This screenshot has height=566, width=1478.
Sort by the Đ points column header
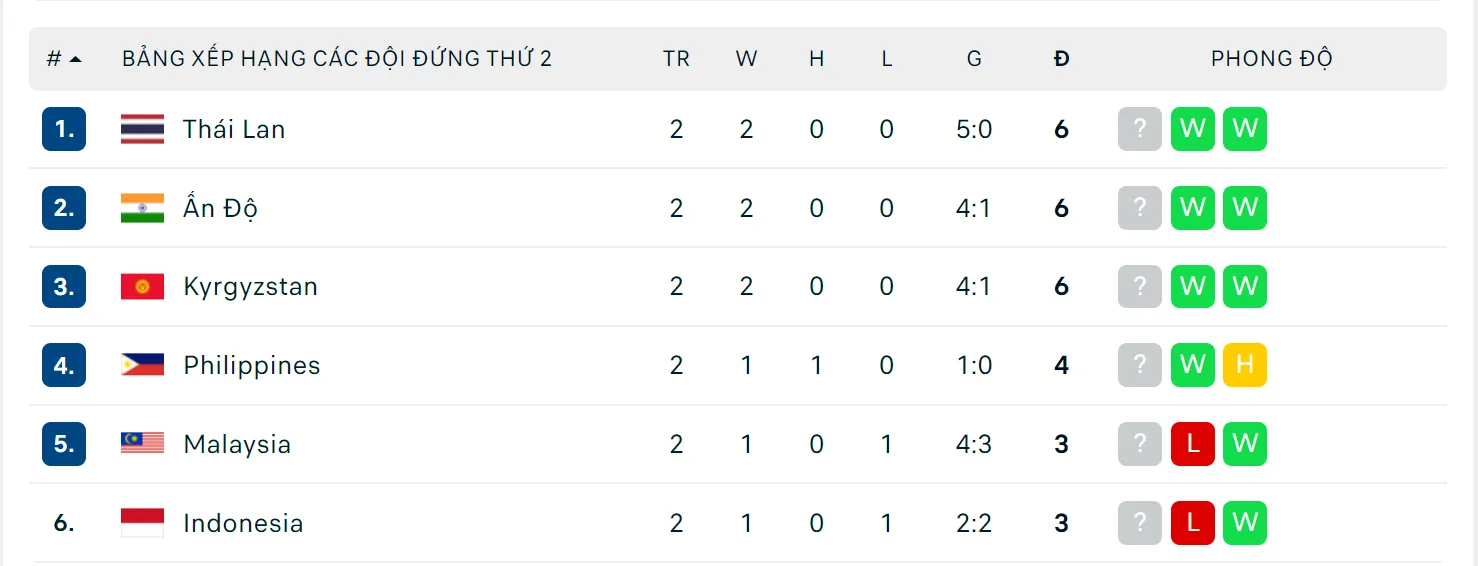pos(1061,59)
